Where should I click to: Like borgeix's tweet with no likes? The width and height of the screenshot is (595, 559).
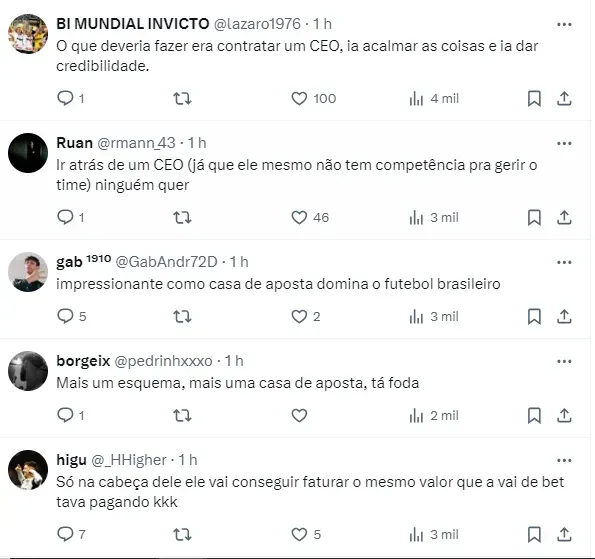pyautogui.click(x=299, y=416)
